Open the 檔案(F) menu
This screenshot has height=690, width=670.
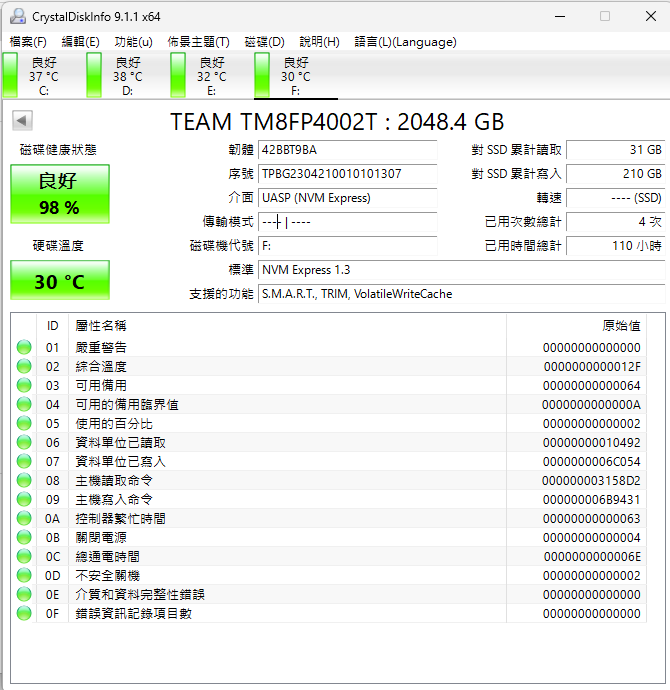click(x=28, y=42)
